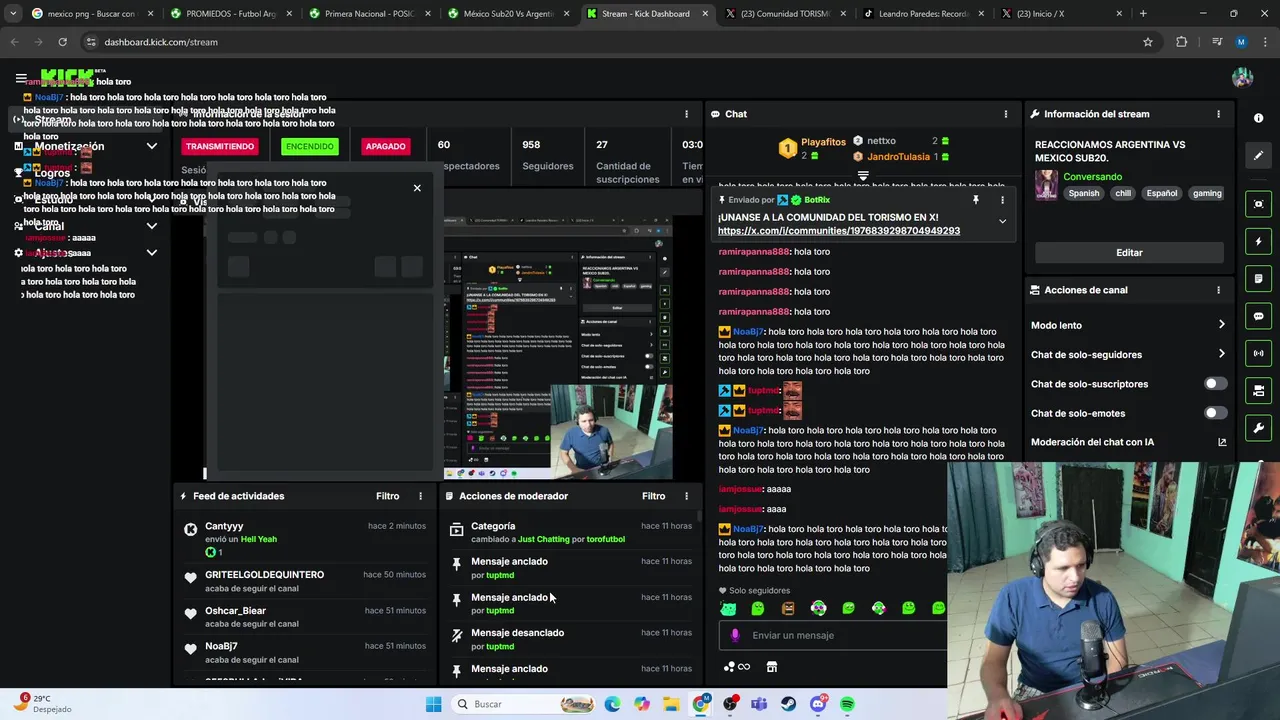Open options menu of Acciones de canal panel
This screenshot has height=720, width=1280.
[1218, 290]
